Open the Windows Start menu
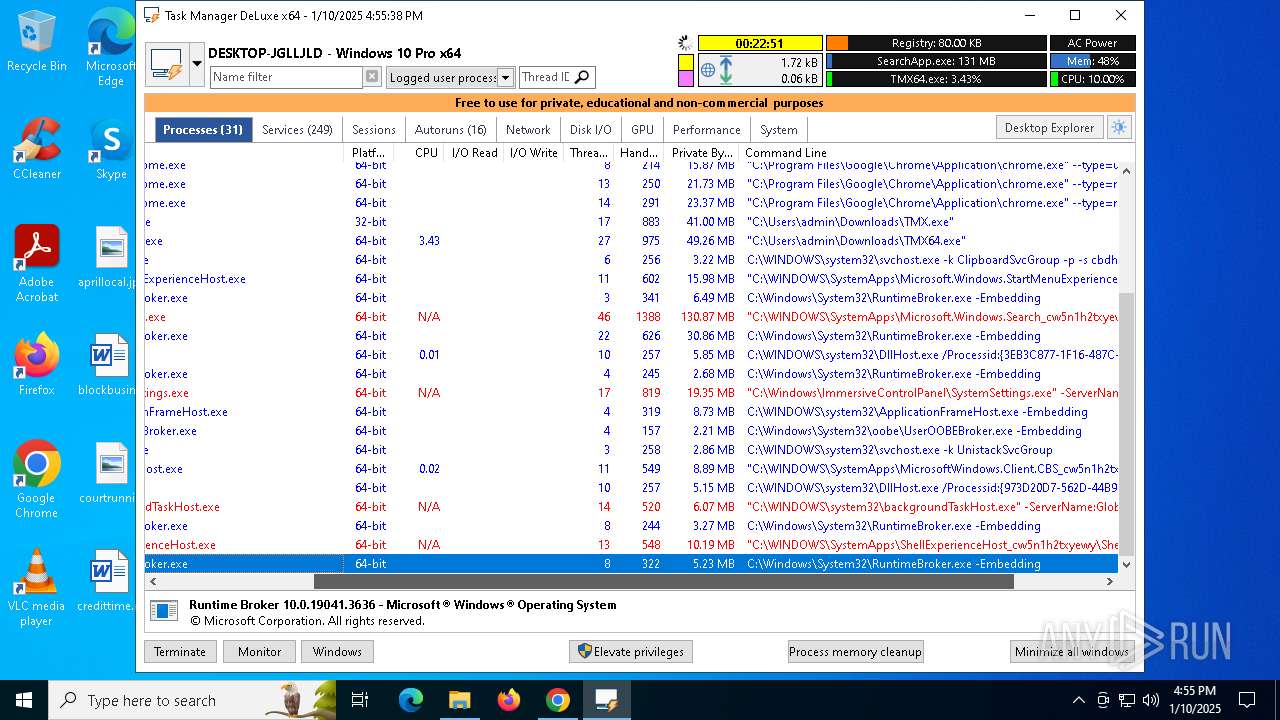 click(23, 700)
